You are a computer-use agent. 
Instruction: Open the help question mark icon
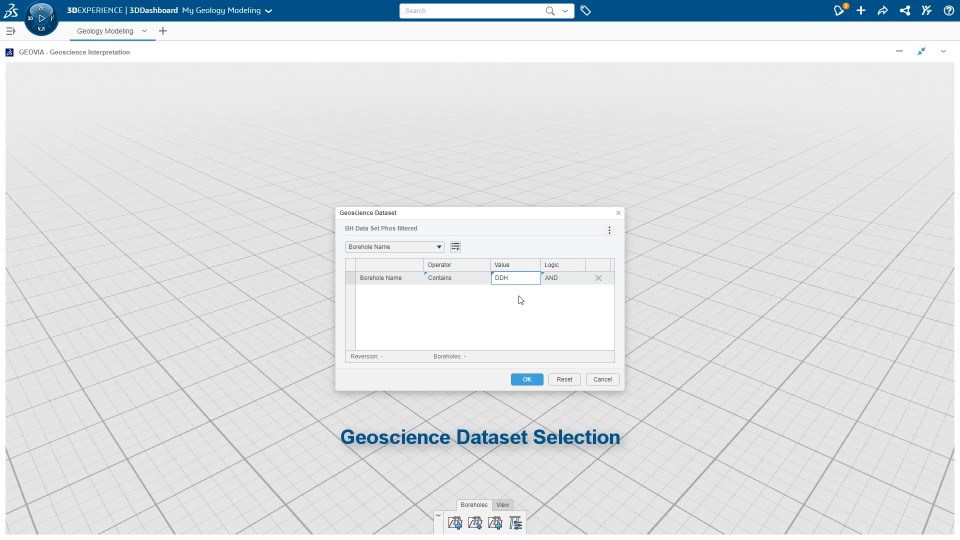(x=948, y=10)
